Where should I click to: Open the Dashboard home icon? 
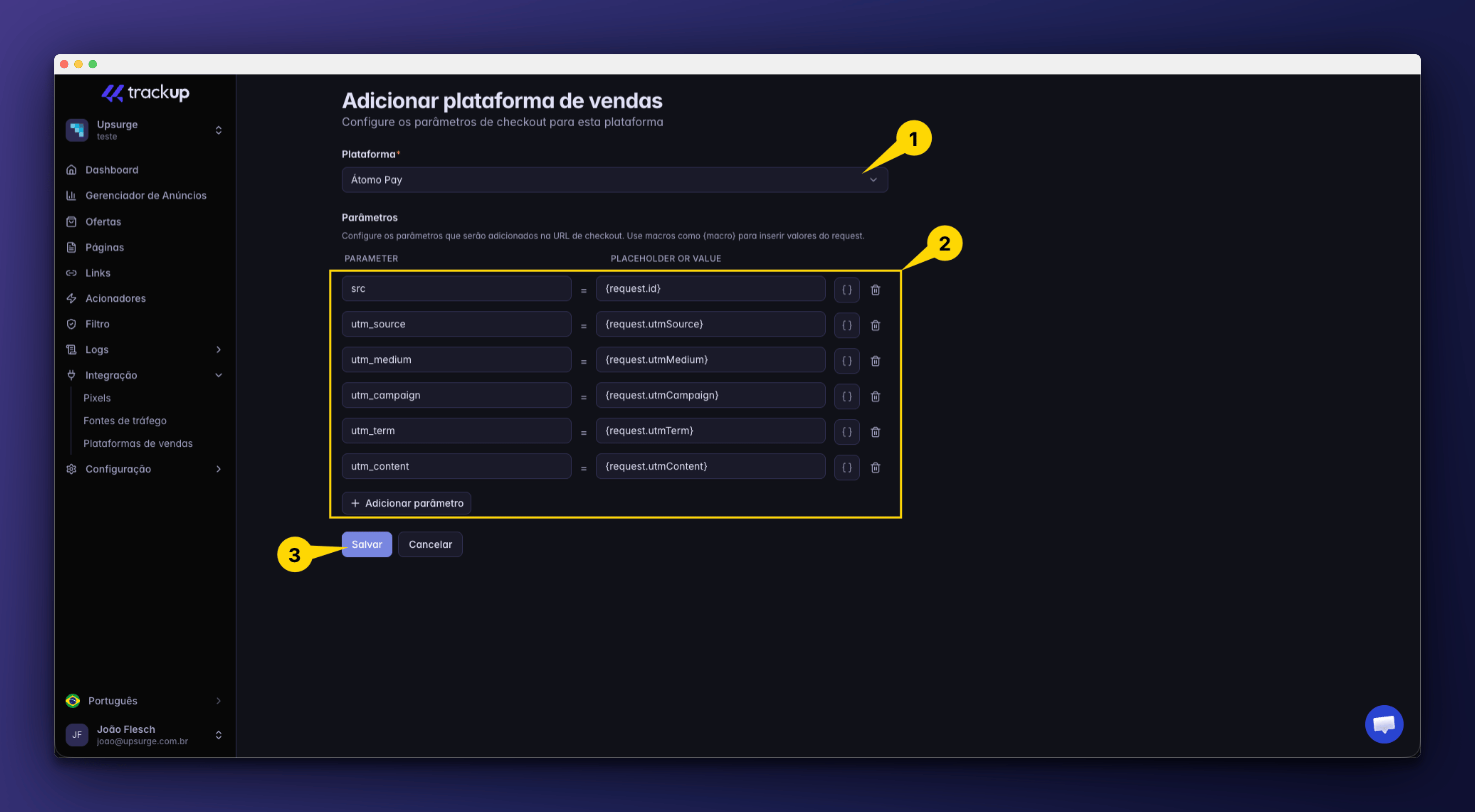tap(72, 170)
